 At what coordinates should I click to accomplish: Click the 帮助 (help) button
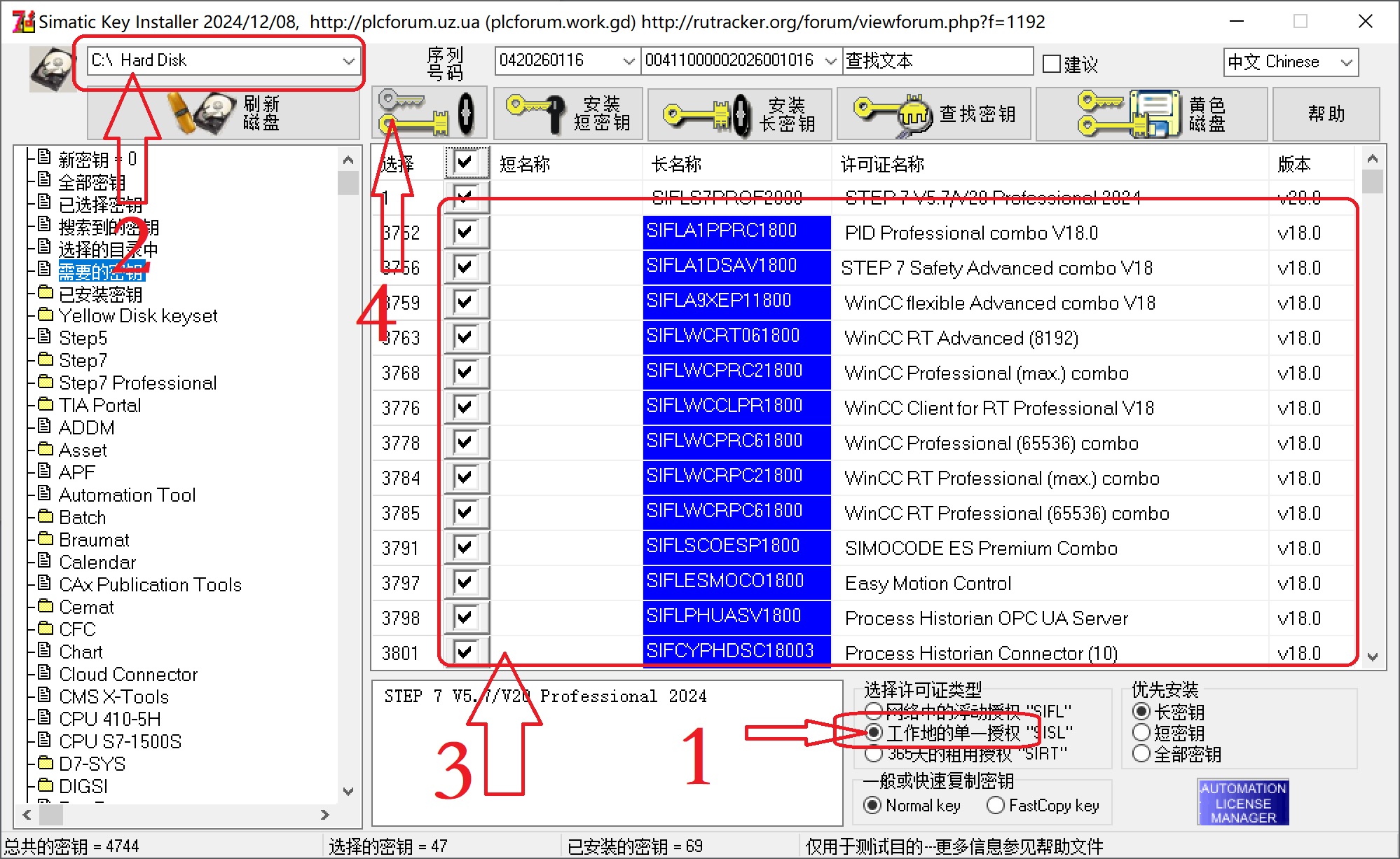pos(1326,114)
